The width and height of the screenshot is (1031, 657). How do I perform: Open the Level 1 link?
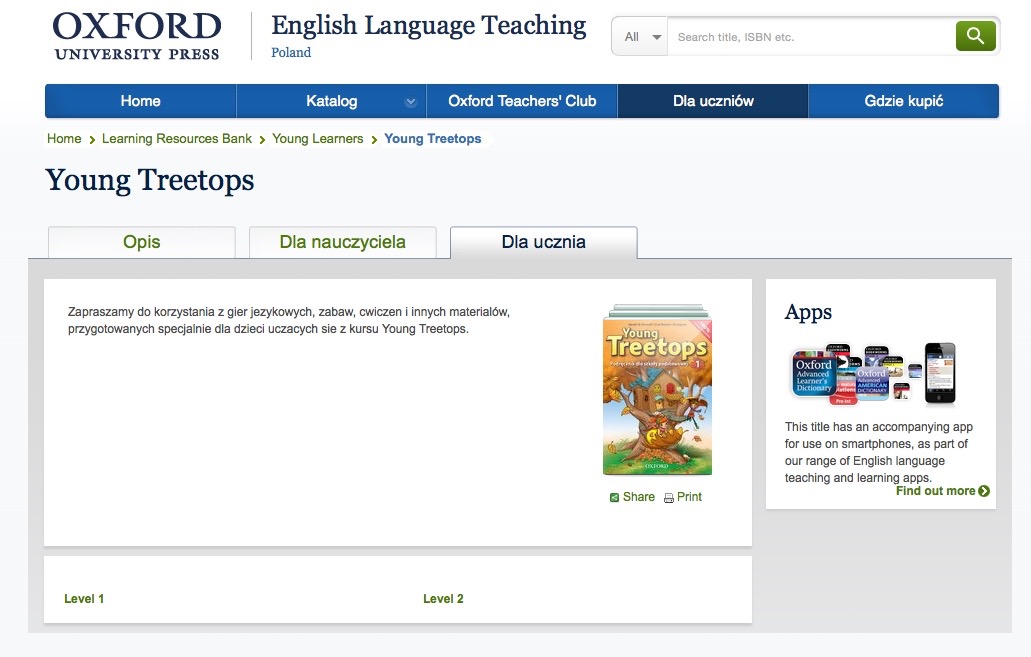click(84, 599)
